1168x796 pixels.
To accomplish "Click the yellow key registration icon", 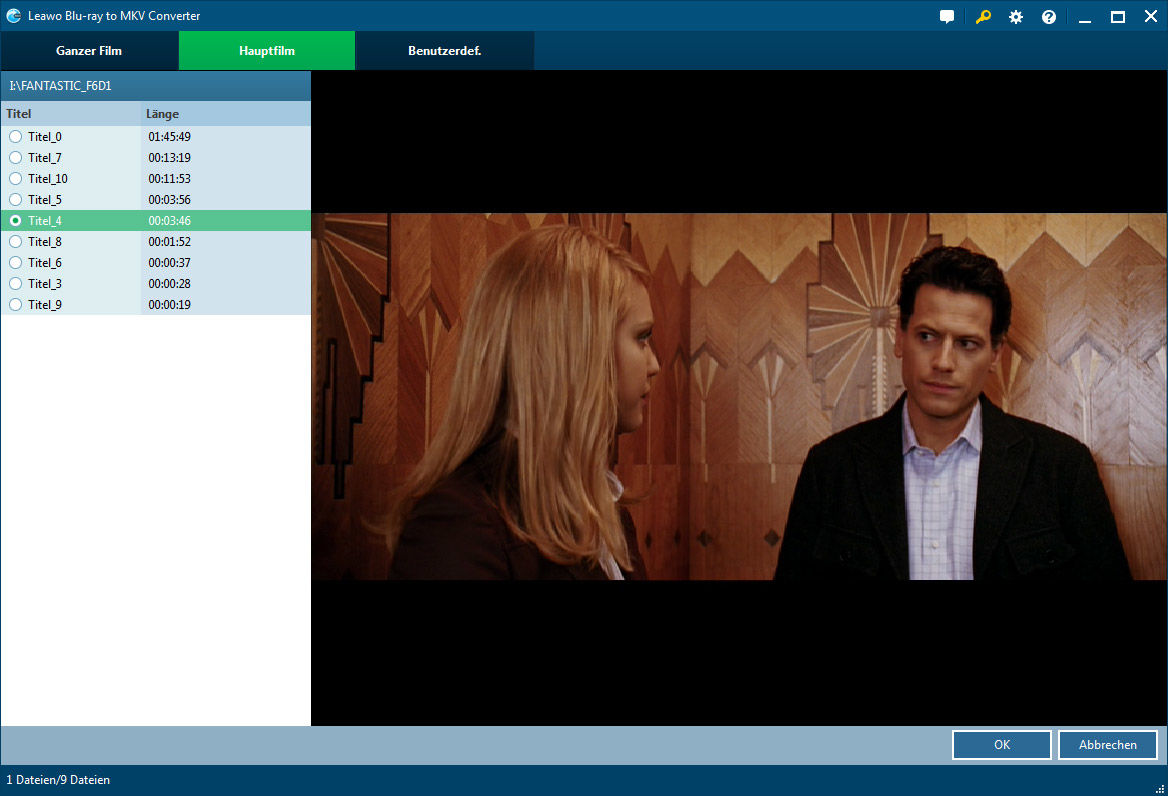I will [983, 16].
